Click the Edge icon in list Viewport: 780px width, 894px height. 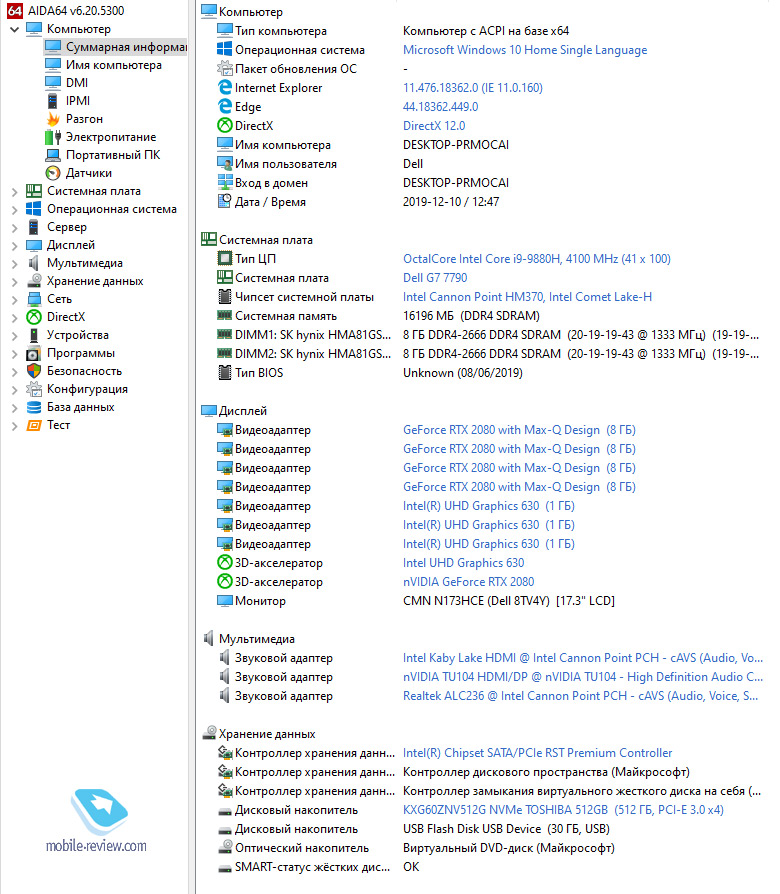(x=225, y=106)
